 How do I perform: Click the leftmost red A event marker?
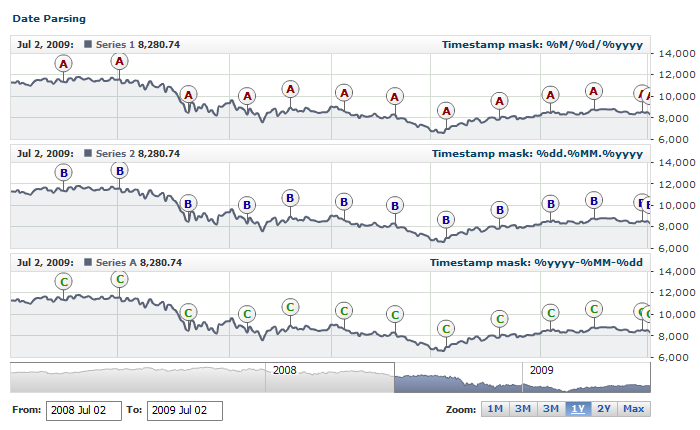click(x=64, y=64)
